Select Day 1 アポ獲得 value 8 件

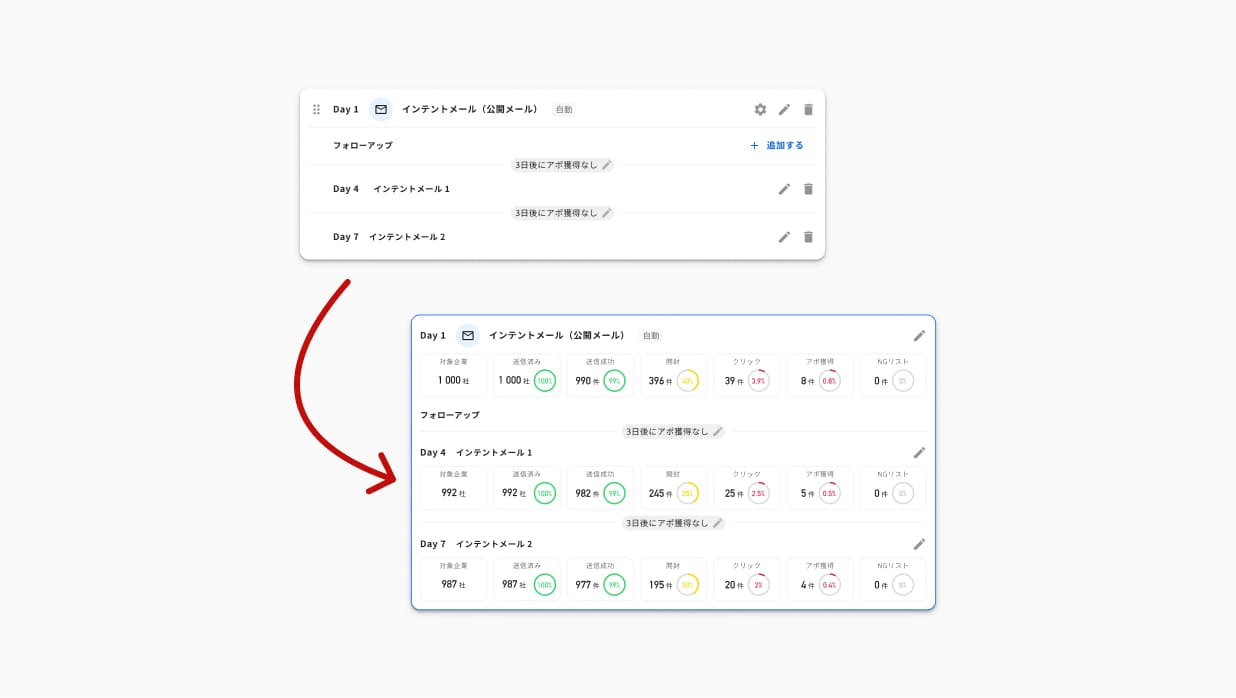point(807,381)
